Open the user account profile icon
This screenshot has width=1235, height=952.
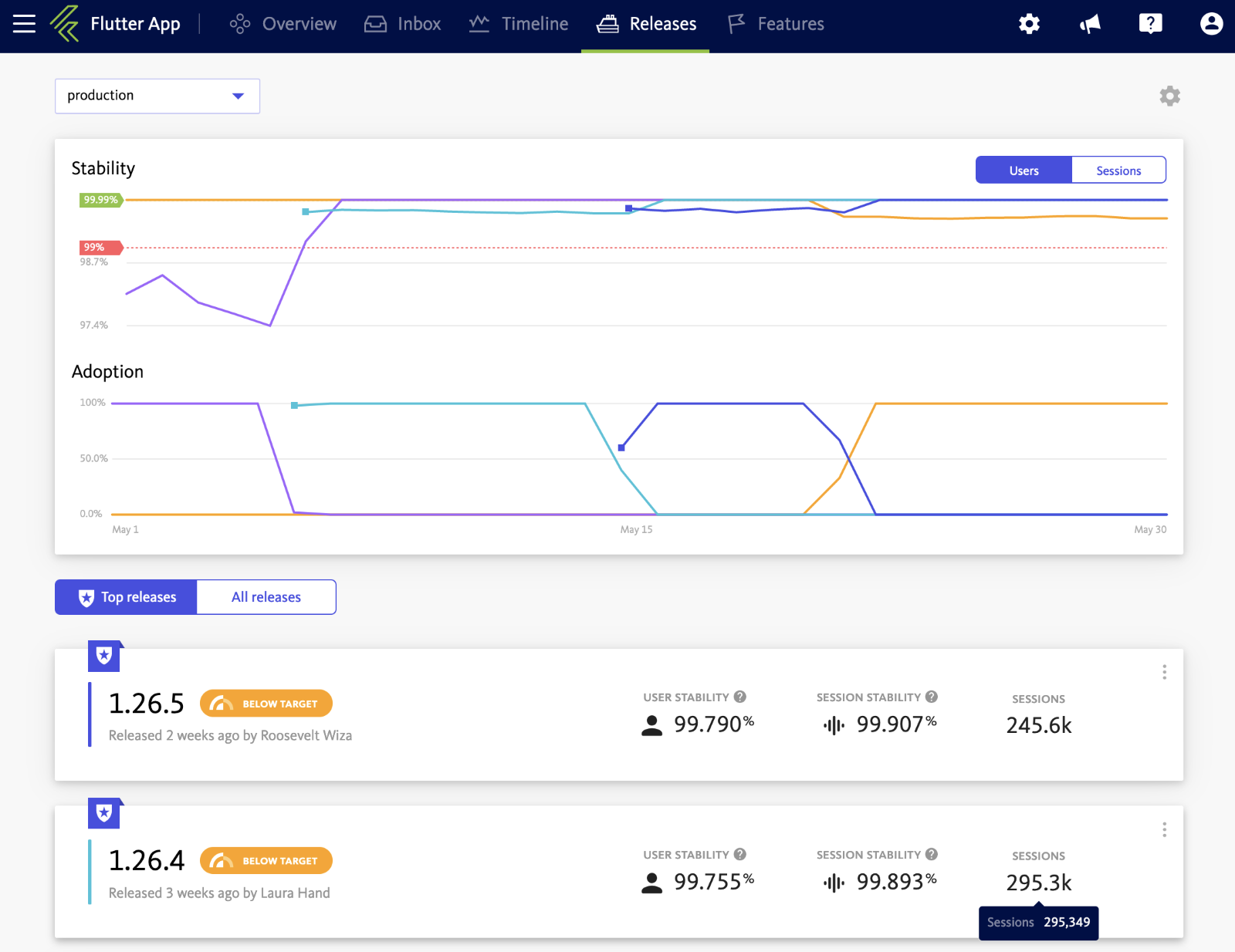point(1211,24)
